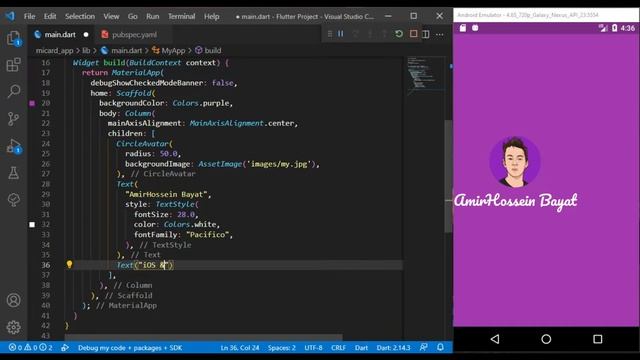The image size is (640, 360).
Task: Click the avatar image in the emulator
Action: pyautogui.click(x=515, y=162)
